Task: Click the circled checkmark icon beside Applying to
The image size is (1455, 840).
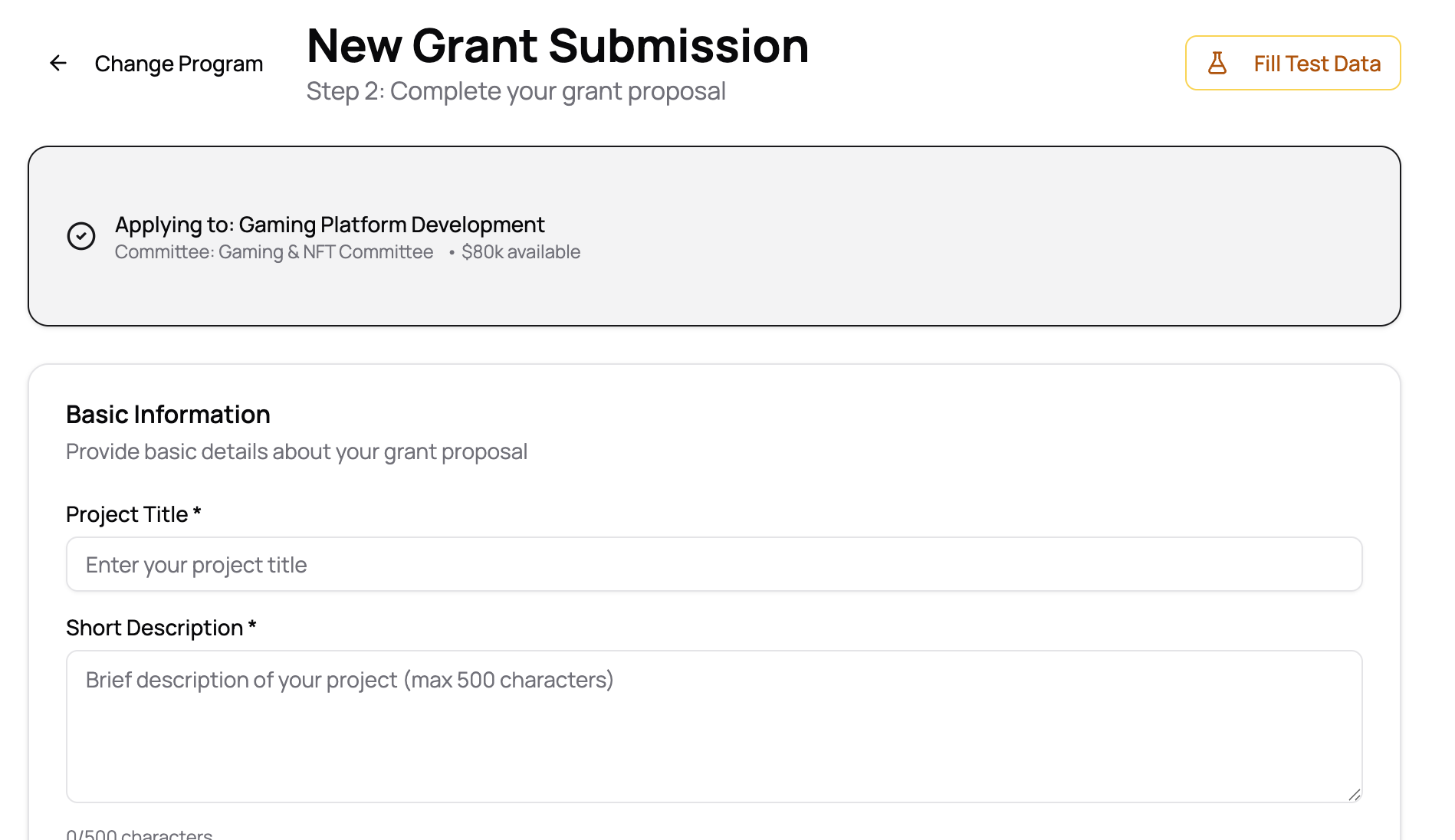Action: point(81,236)
